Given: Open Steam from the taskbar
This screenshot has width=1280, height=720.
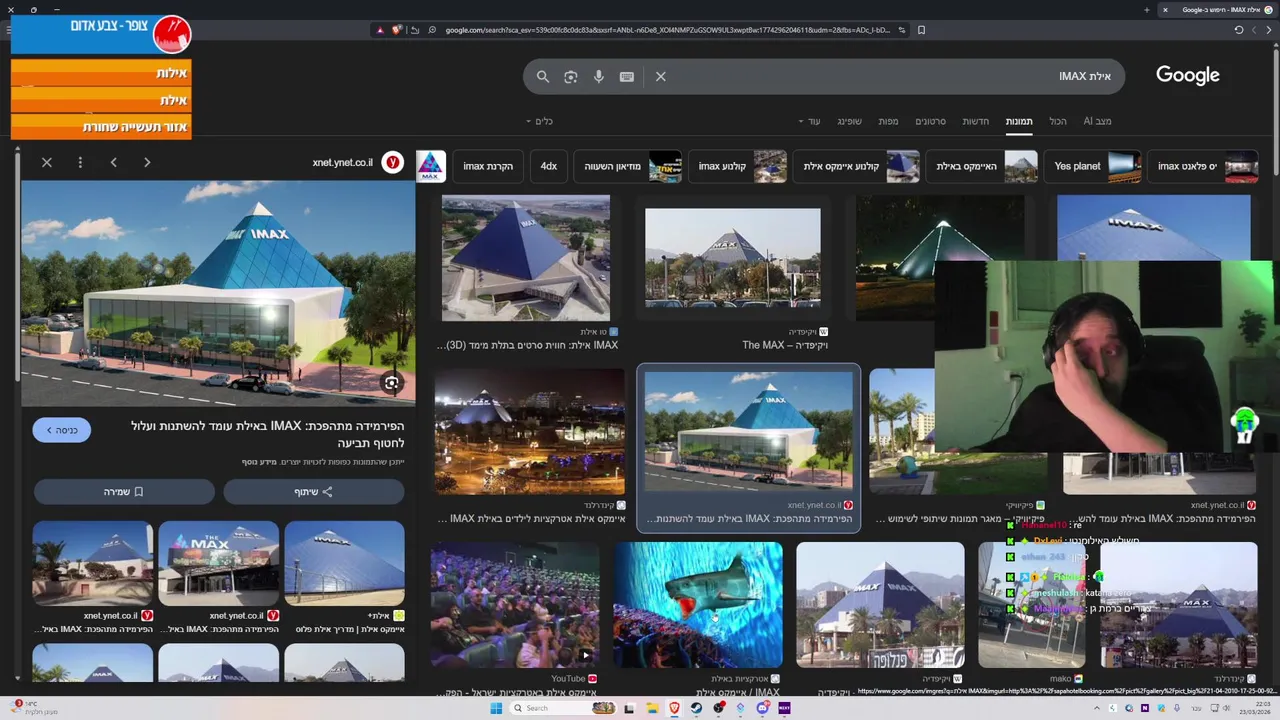Looking at the screenshot, I should pos(697,708).
